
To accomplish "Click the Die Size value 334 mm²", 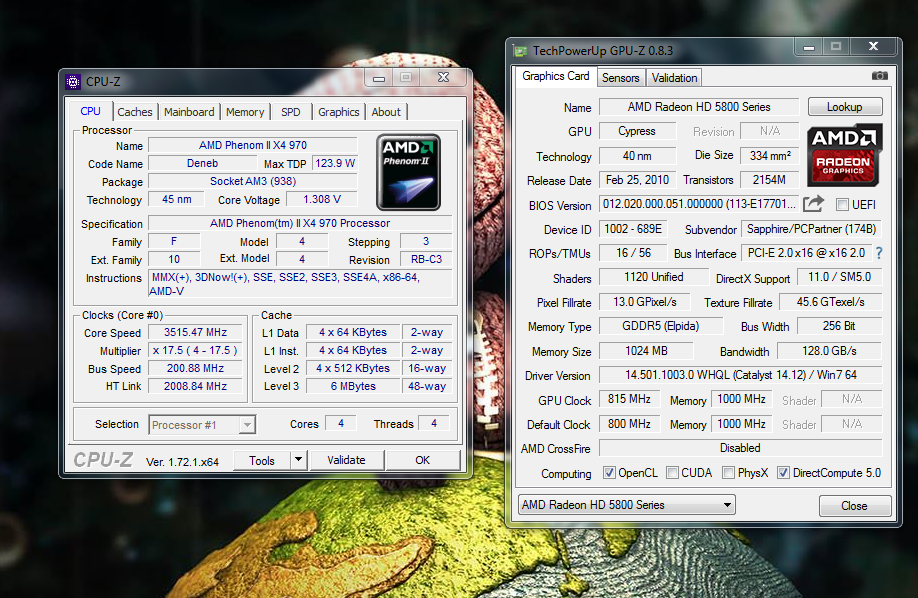I will (769, 156).
